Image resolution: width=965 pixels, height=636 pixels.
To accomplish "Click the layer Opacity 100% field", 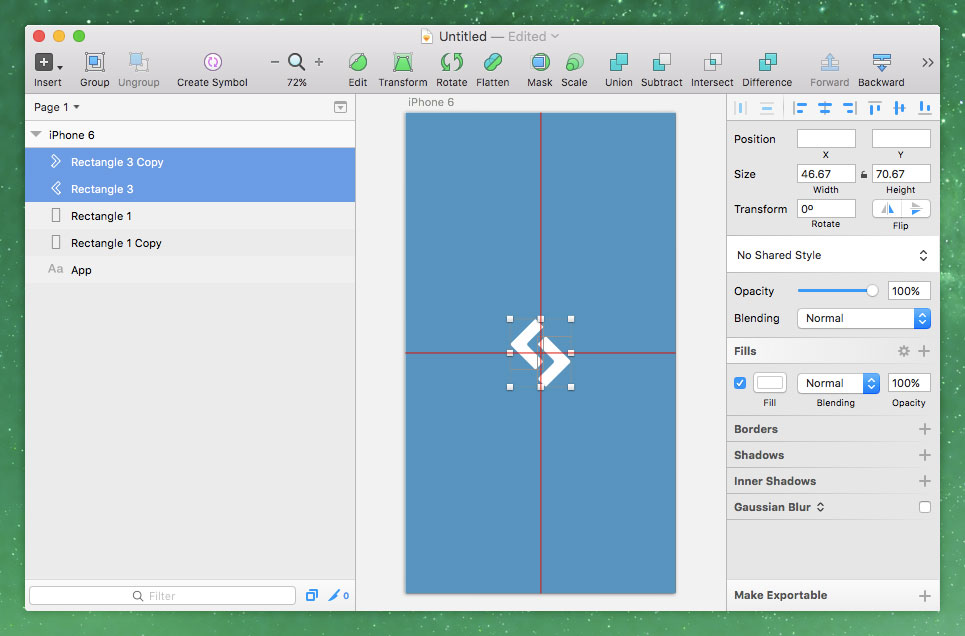I will click(x=908, y=291).
